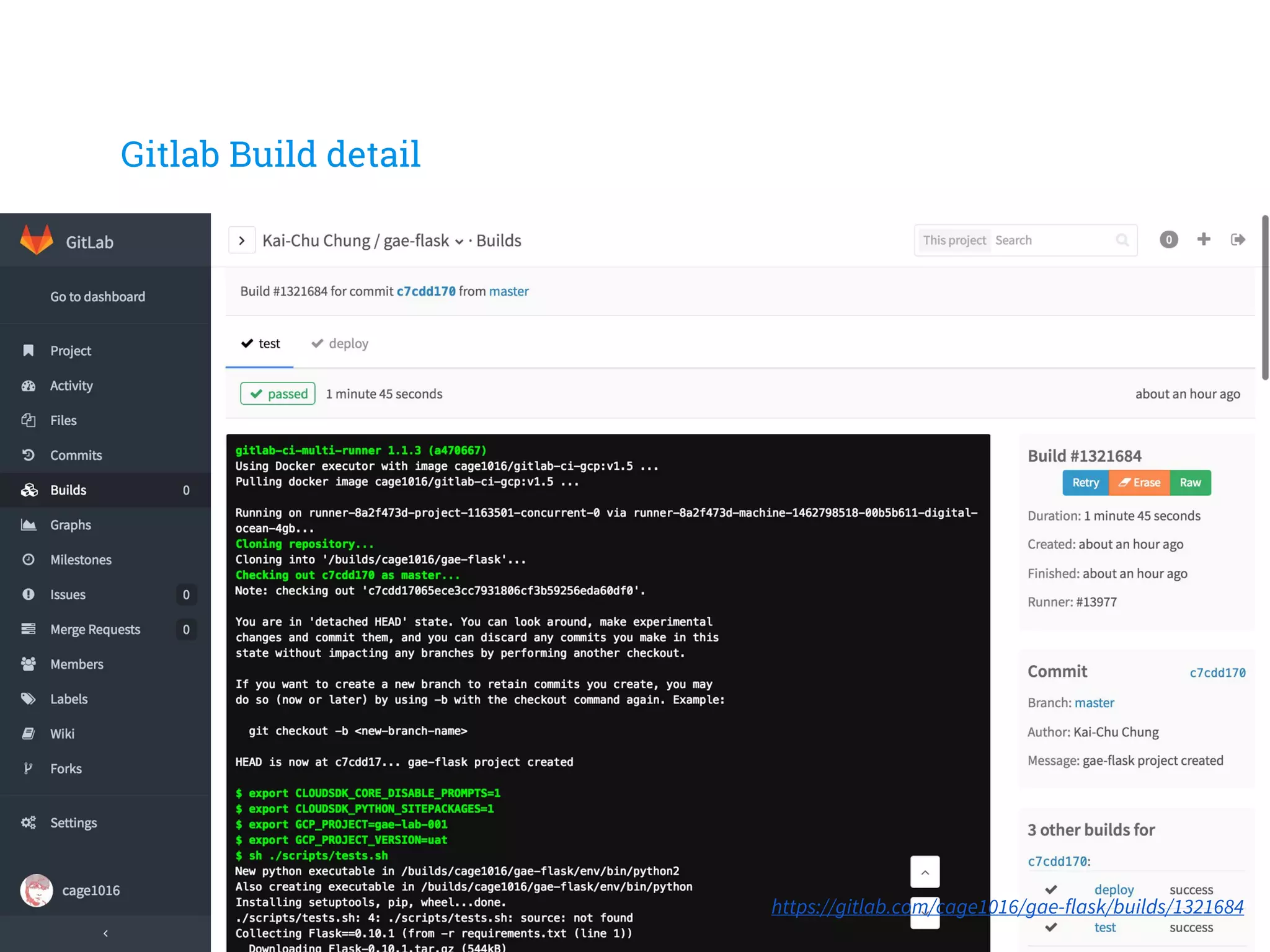
Task: Click the Merge Requests list icon
Action: 29,628
